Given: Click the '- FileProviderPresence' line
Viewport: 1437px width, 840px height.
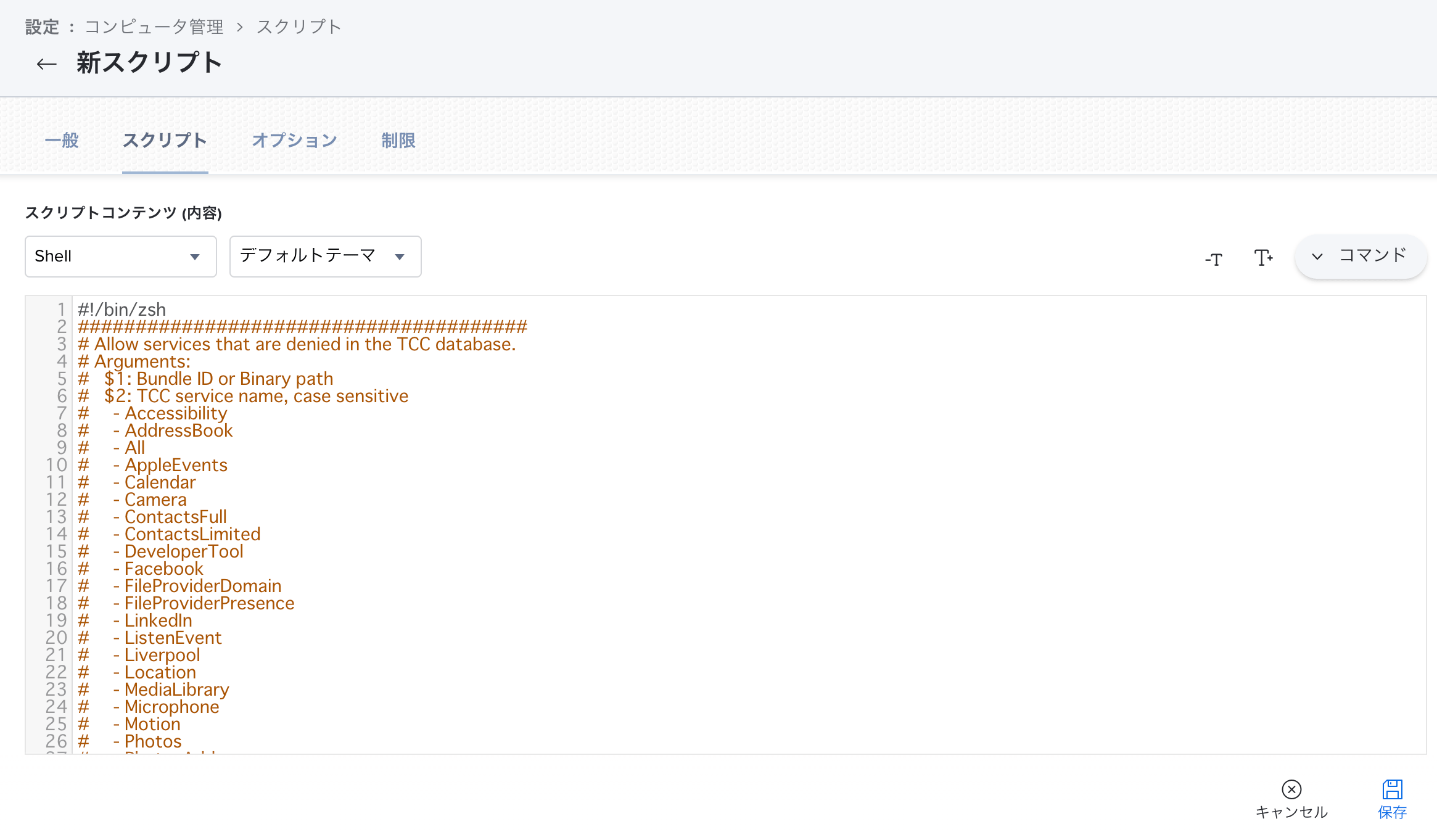Looking at the screenshot, I should [x=186, y=603].
